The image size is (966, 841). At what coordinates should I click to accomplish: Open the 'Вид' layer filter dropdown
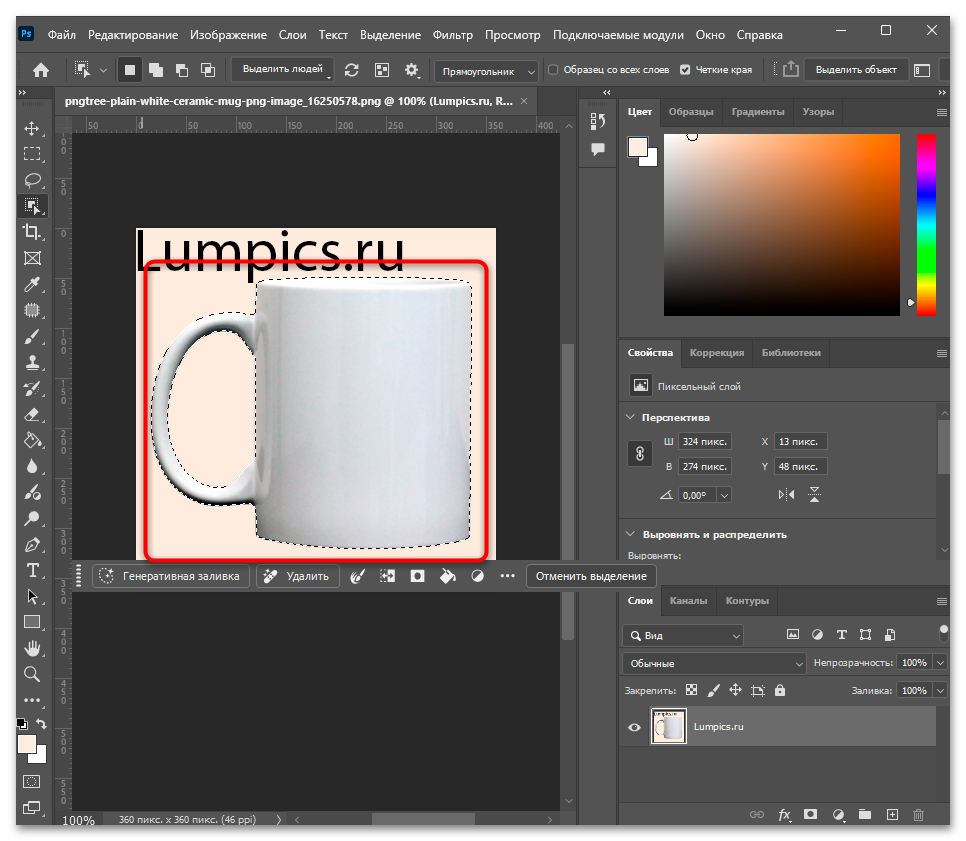683,635
